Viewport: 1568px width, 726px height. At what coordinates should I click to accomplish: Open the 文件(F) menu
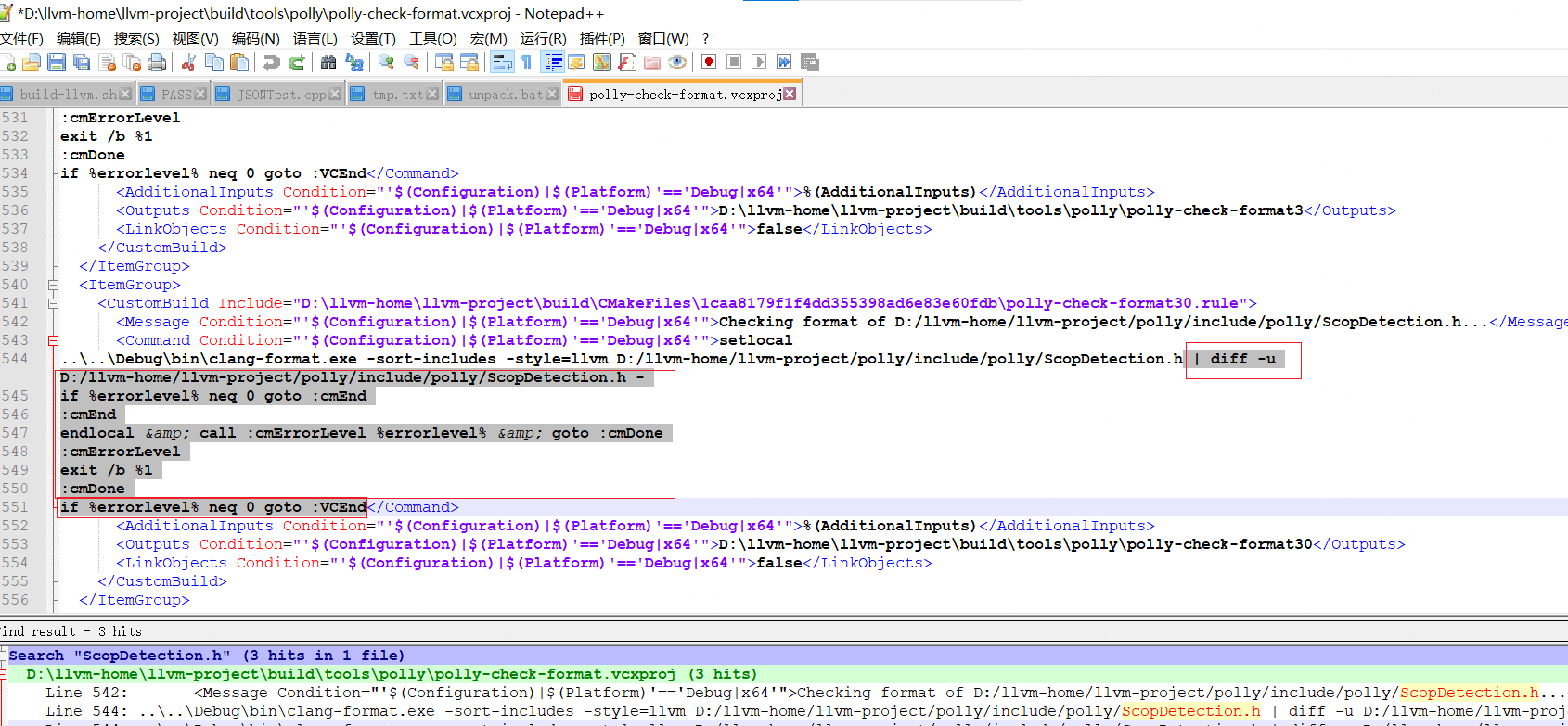(21, 38)
